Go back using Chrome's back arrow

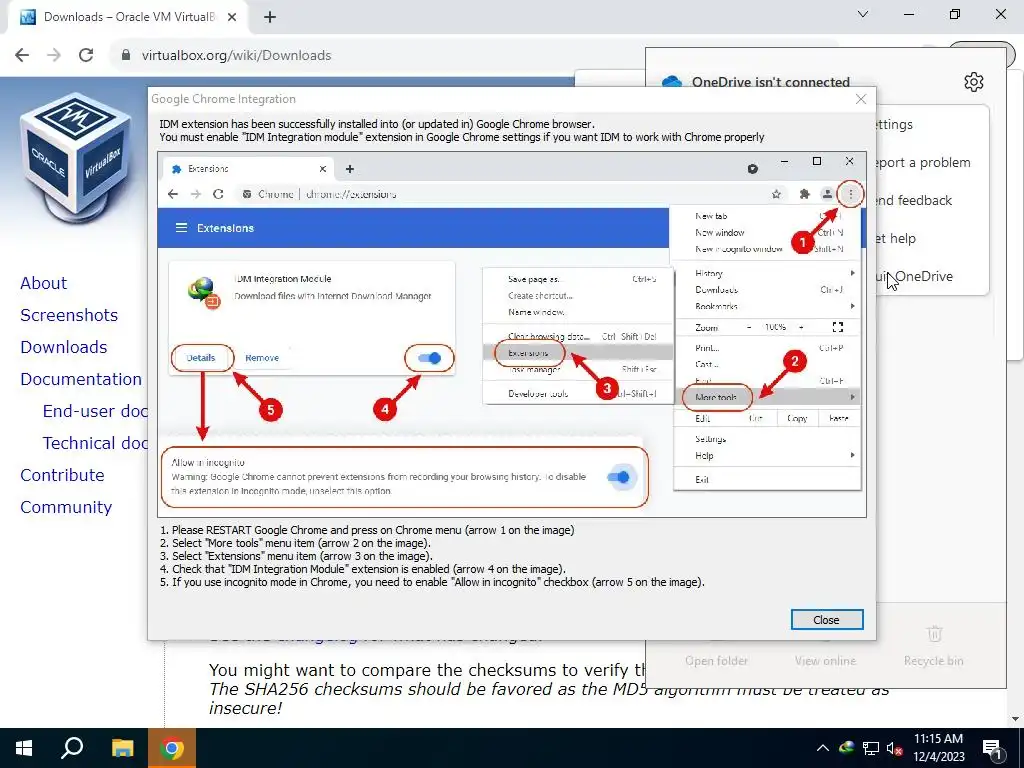coord(22,55)
